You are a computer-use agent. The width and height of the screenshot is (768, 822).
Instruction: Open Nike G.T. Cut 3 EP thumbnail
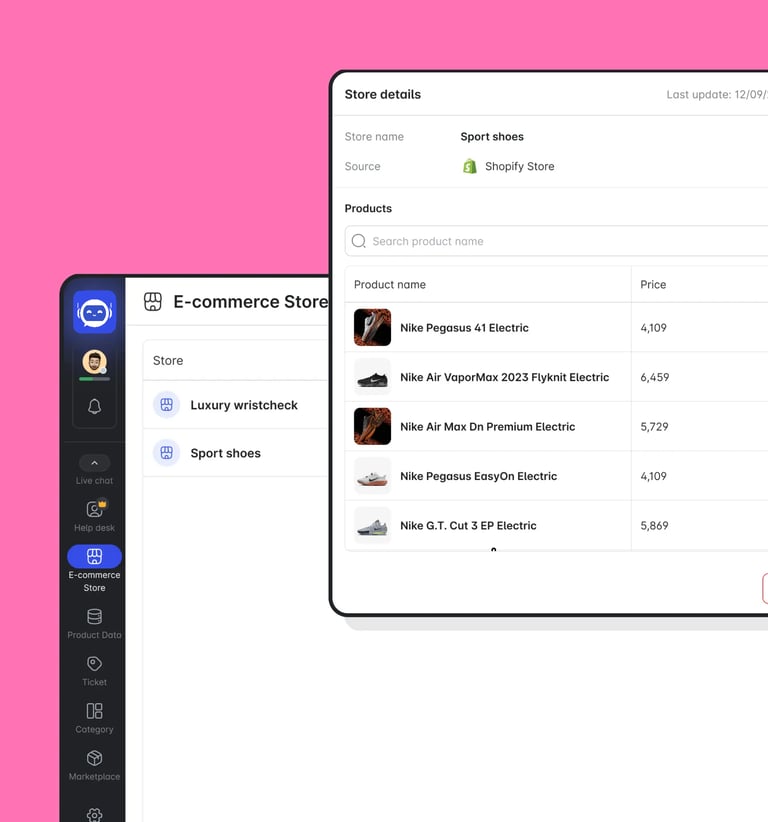372,525
